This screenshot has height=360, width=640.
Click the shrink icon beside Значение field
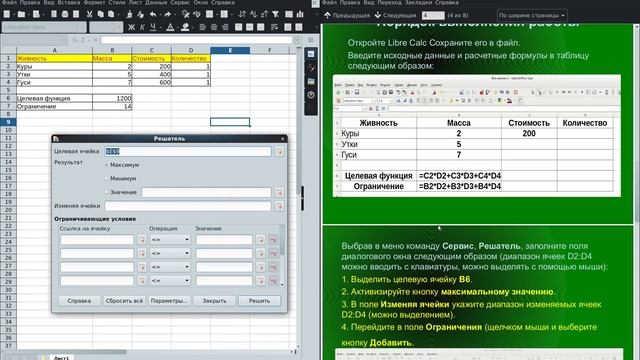pos(279,192)
